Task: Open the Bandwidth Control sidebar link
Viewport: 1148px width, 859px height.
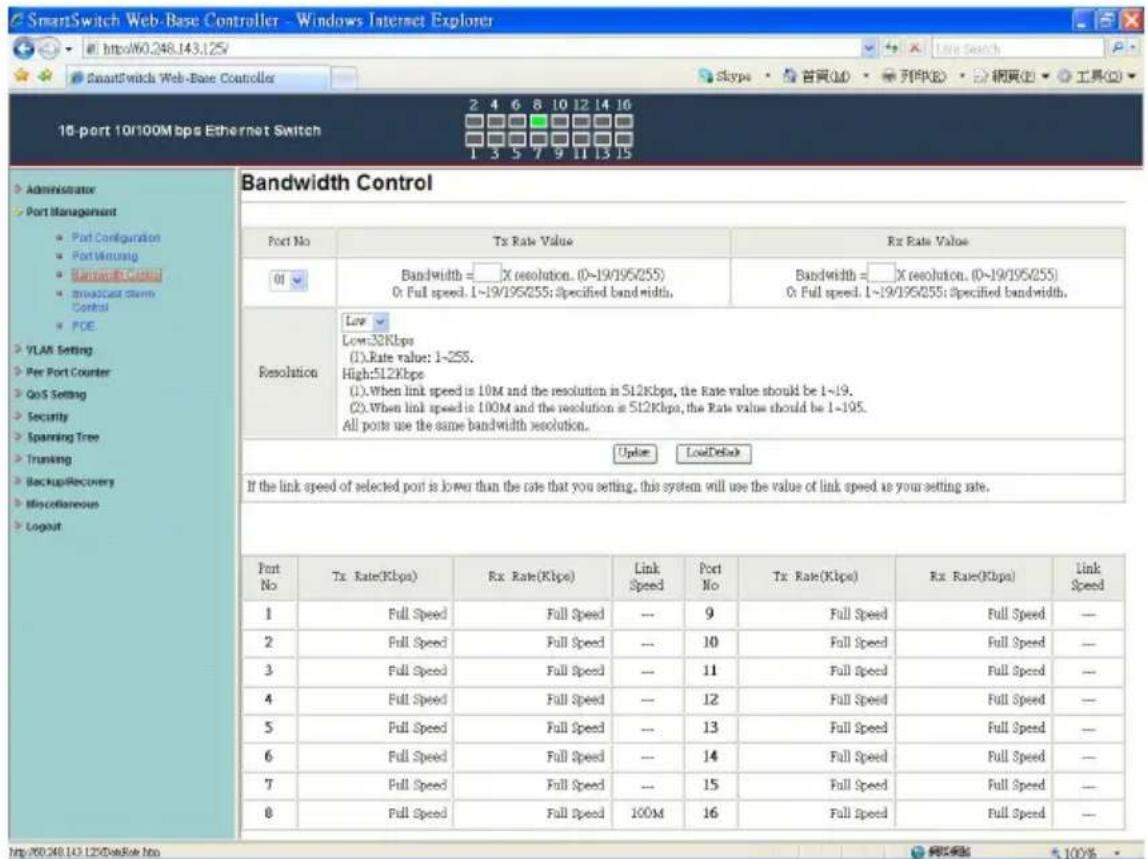Action: coord(116,275)
